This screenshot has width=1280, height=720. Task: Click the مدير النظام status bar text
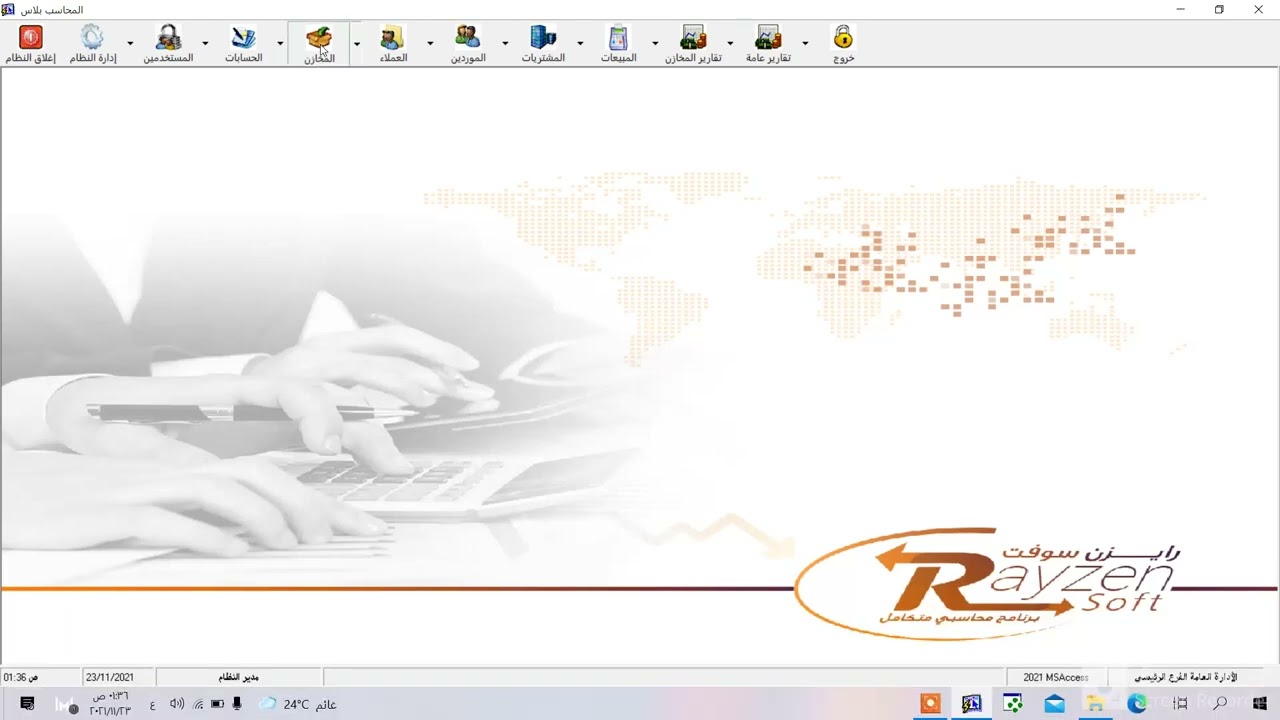(x=239, y=677)
